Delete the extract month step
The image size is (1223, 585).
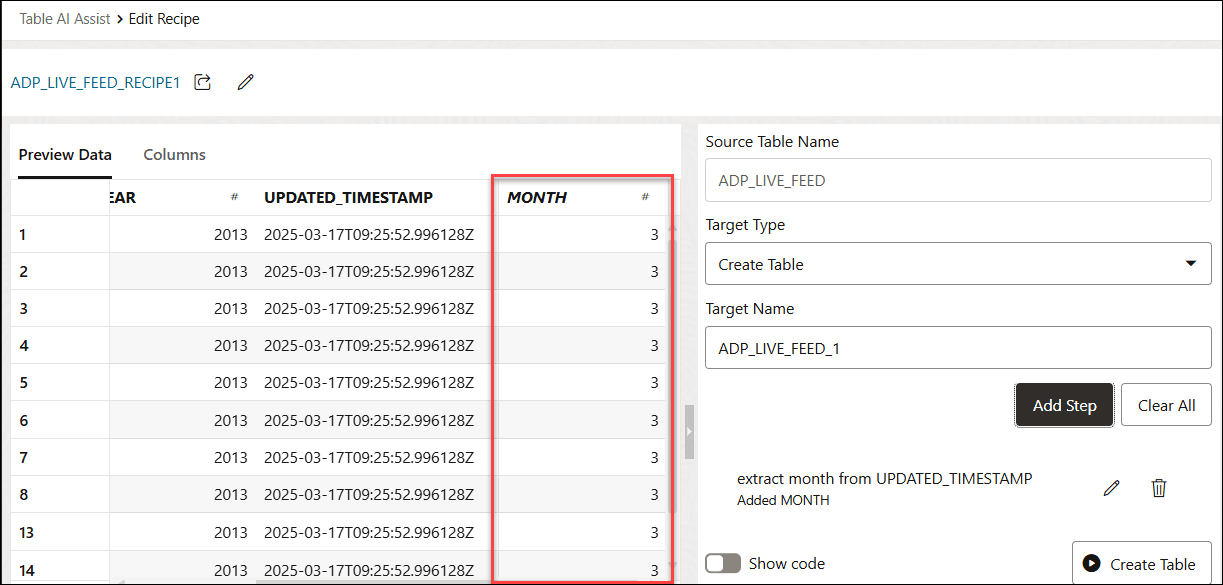click(x=1159, y=488)
